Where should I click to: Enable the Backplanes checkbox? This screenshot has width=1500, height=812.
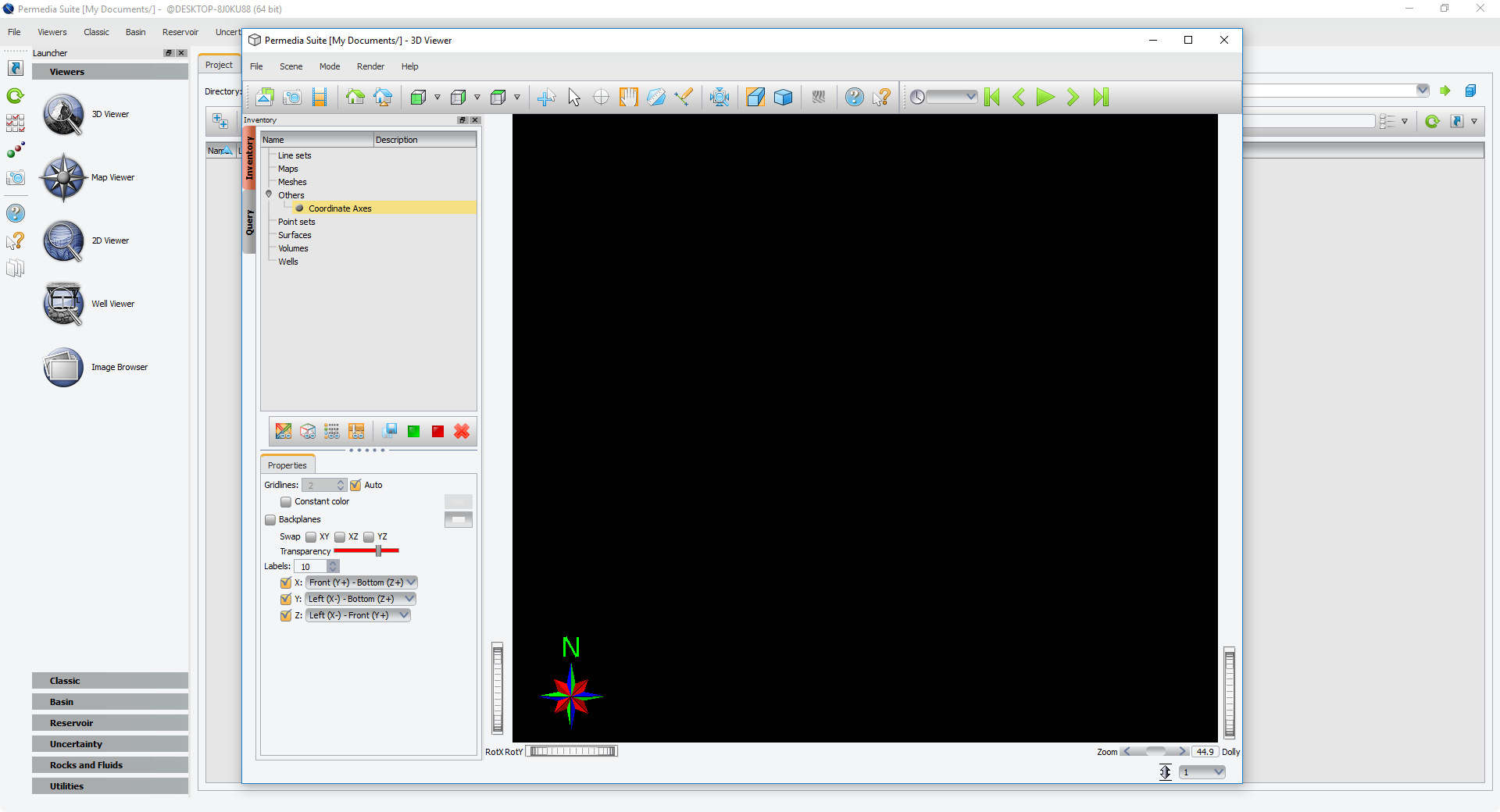pyautogui.click(x=270, y=520)
